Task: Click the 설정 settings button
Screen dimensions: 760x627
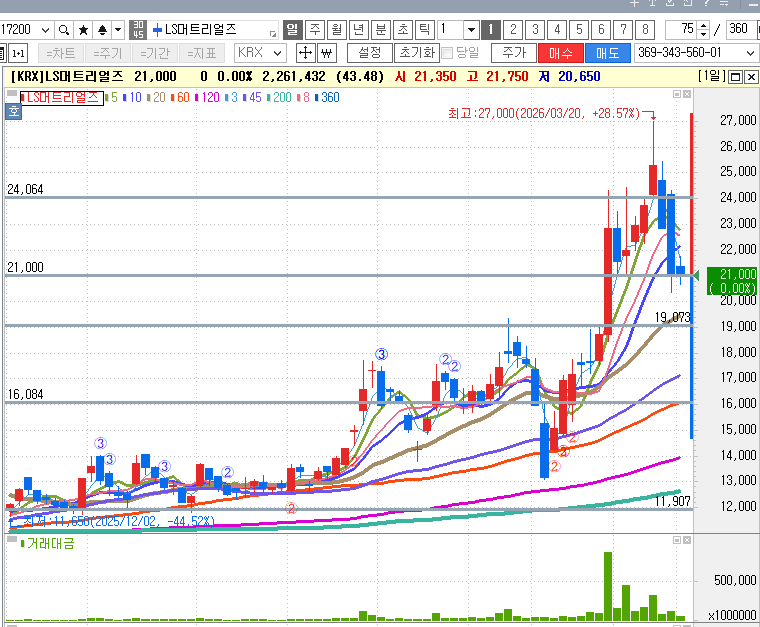Action: coord(370,53)
